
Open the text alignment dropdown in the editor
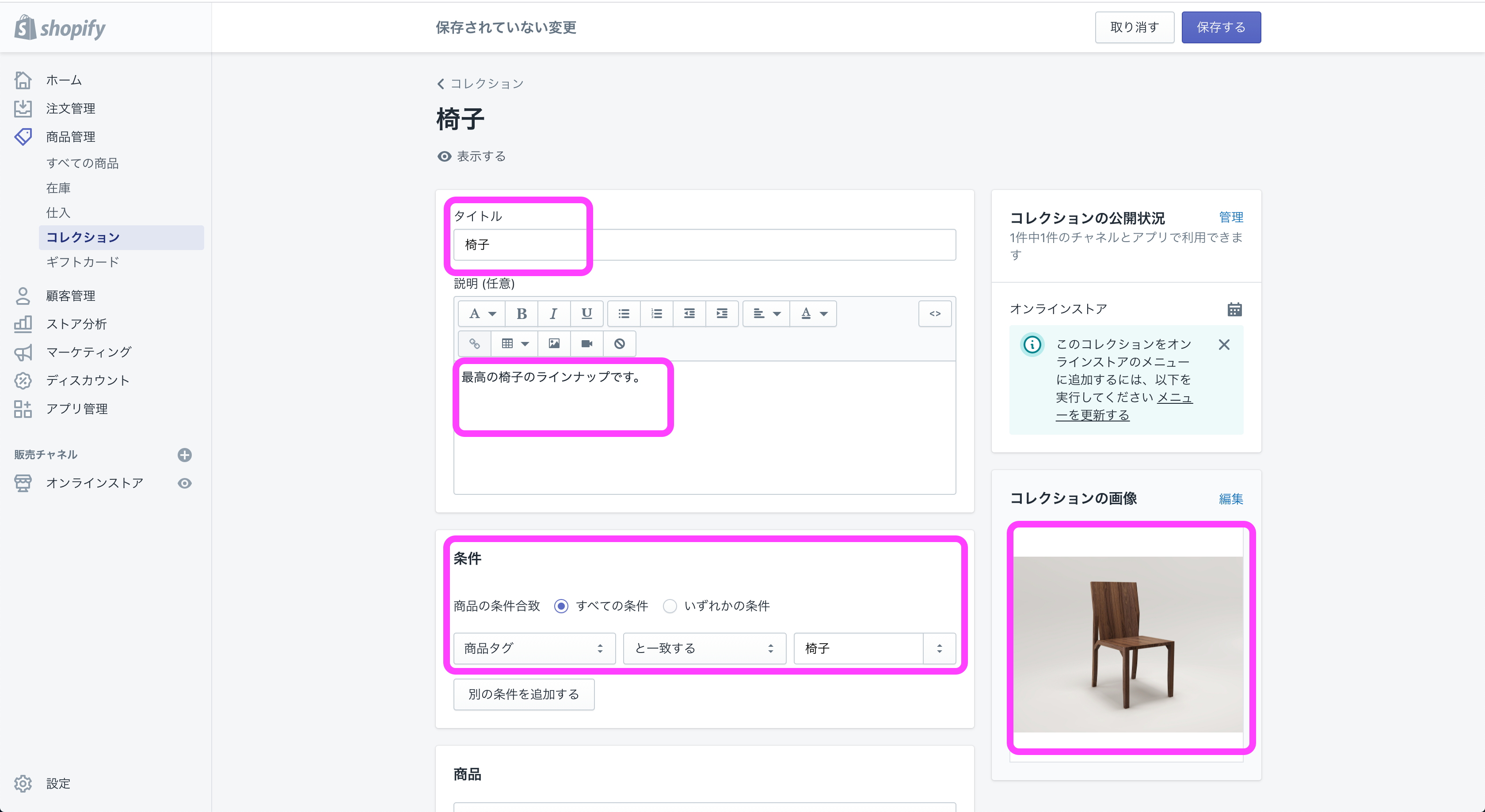766,314
